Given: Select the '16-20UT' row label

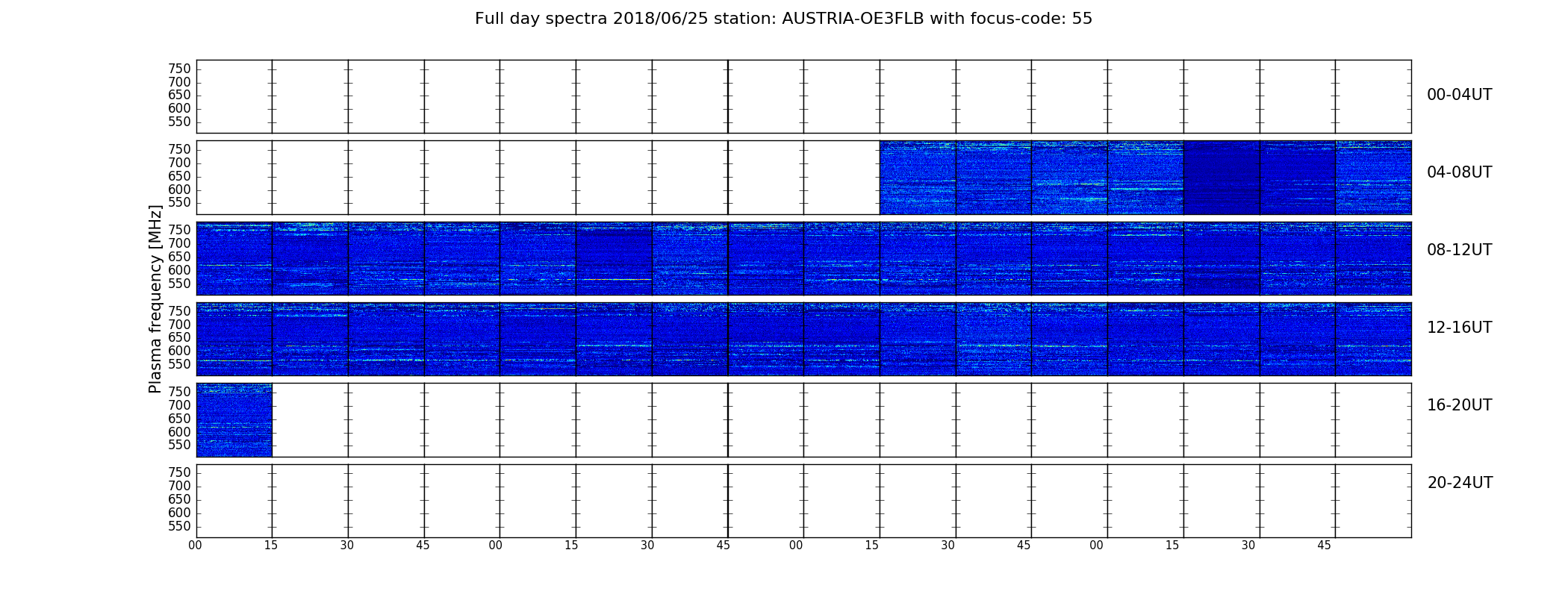Looking at the screenshot, I should point(1459,405).
